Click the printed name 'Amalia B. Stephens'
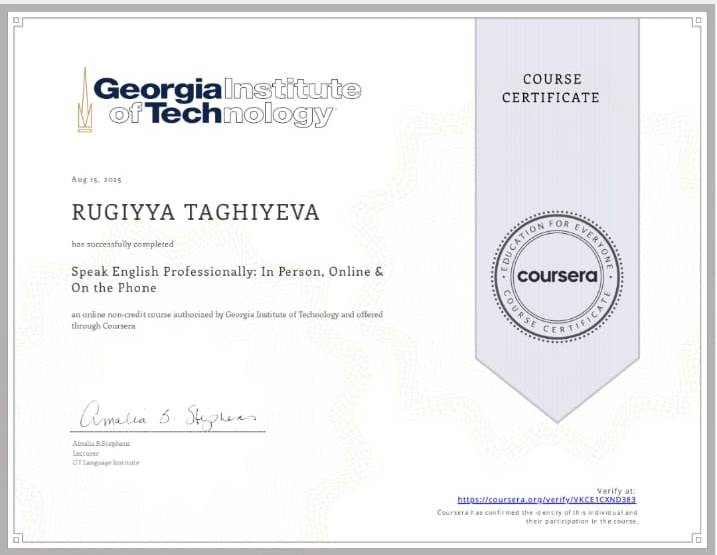This screenshot has width=717, height=555. point(101,442)
